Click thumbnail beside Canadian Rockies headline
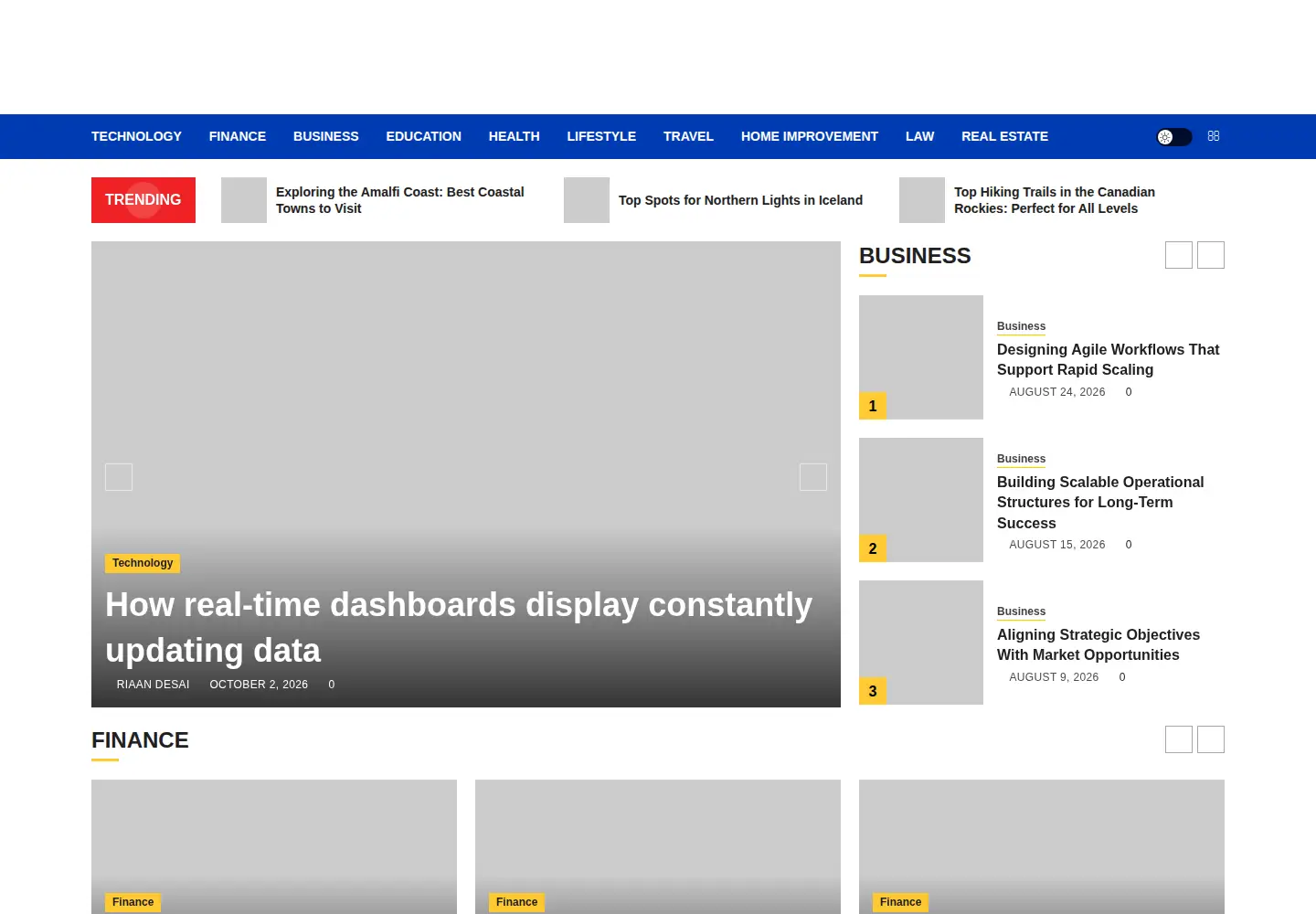This screenshot has width=1316, height=914. point(922,200)
